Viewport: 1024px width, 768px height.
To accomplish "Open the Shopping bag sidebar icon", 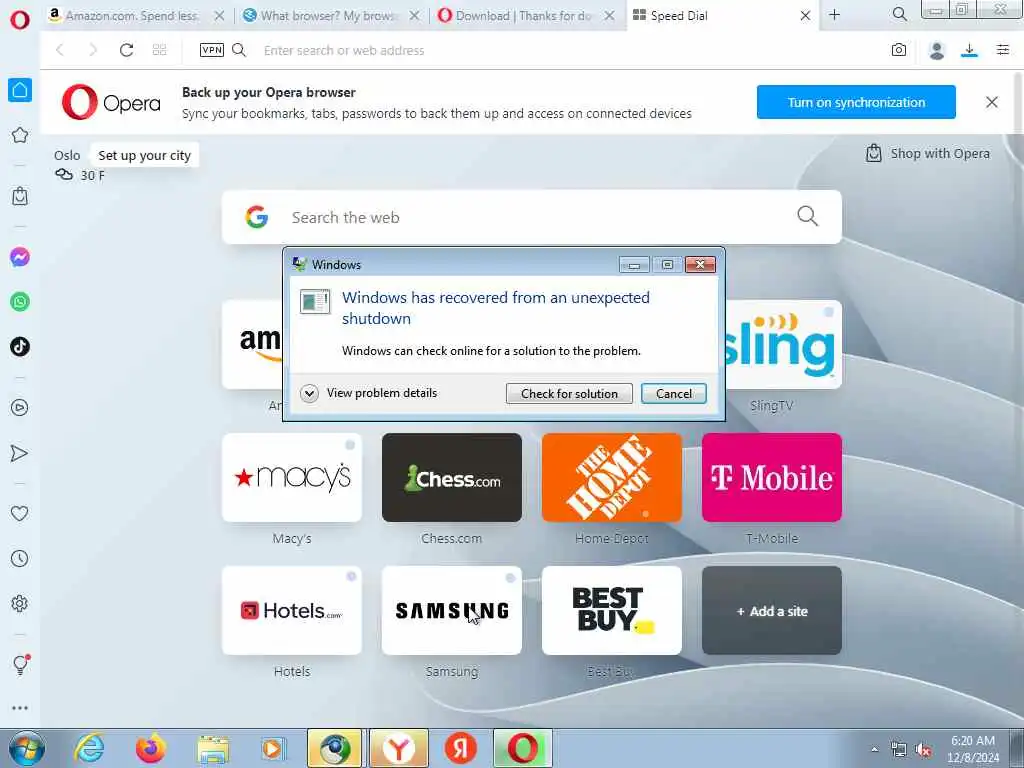I will (x=20, y=196).
